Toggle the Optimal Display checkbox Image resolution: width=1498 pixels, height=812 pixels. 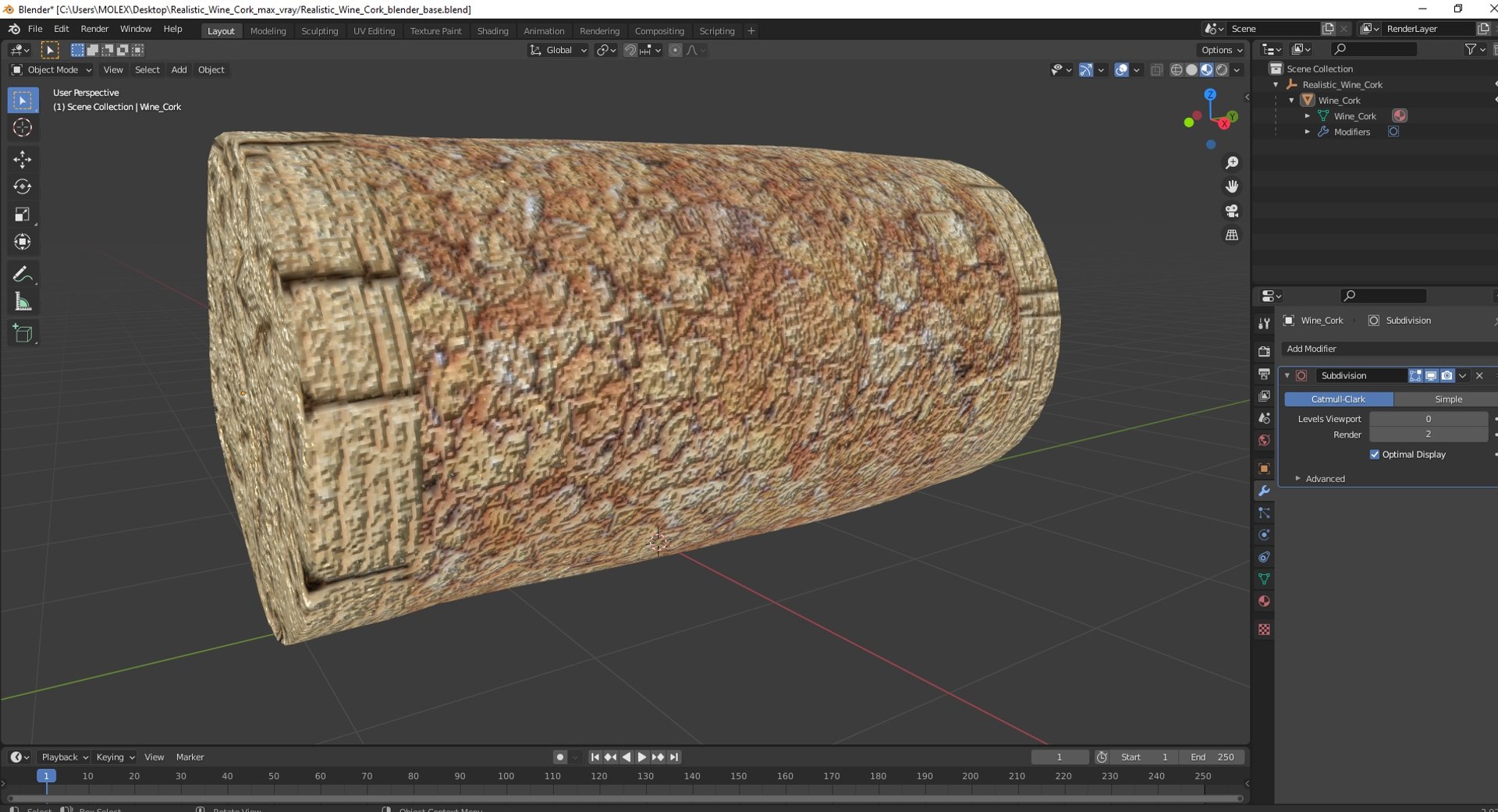coord(1375,455)
